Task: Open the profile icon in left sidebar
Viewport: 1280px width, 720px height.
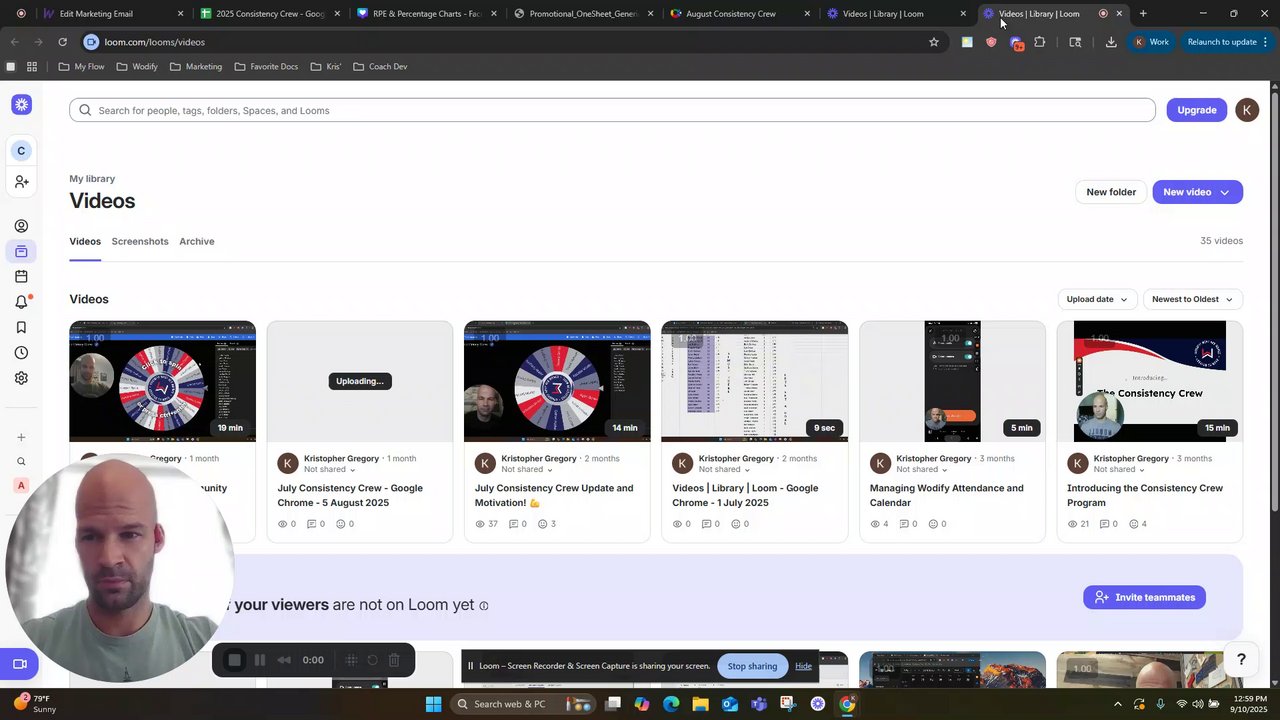Action: (x=21, y=226)
